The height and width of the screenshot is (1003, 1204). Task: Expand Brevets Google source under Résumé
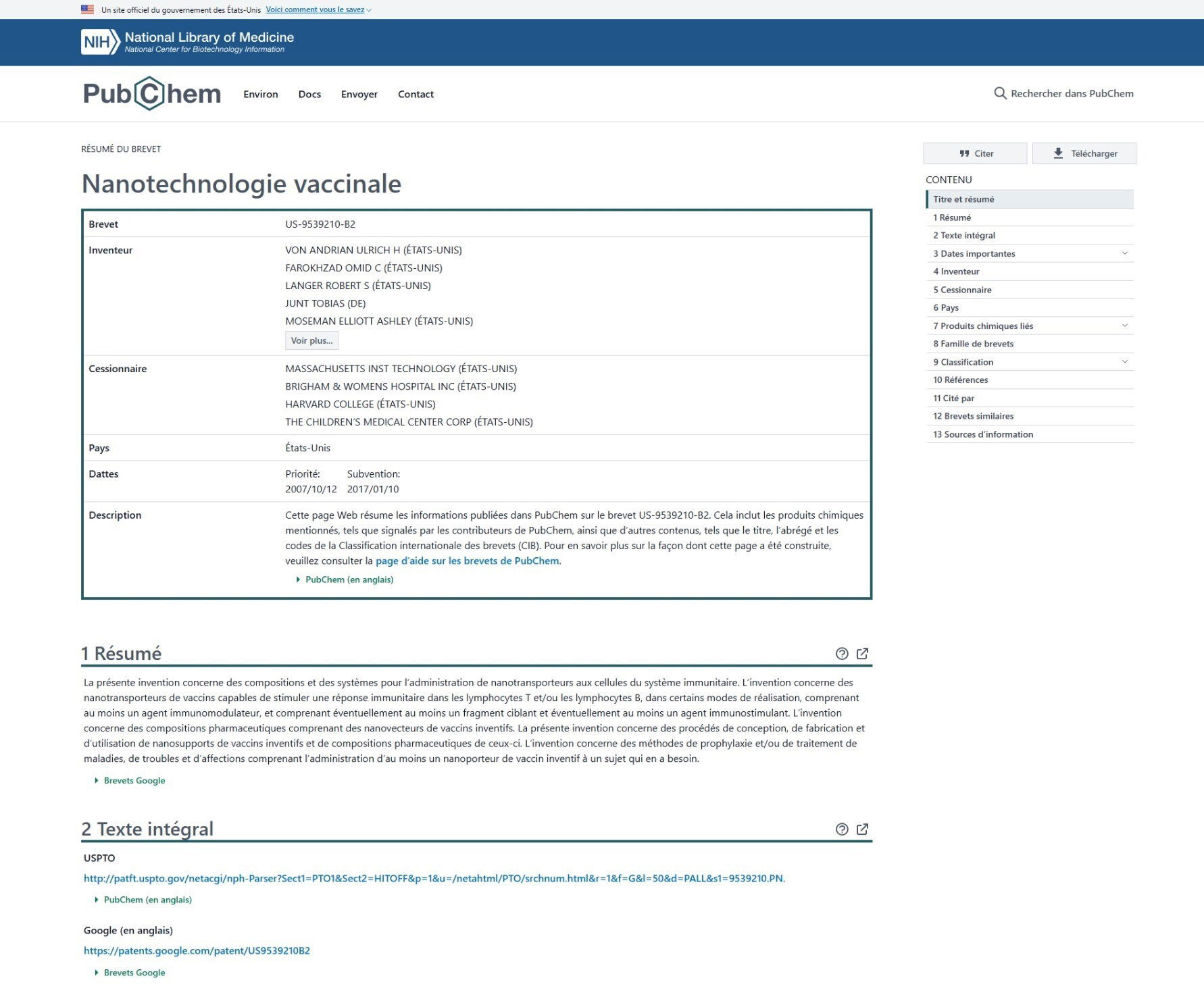coord(130,780)
